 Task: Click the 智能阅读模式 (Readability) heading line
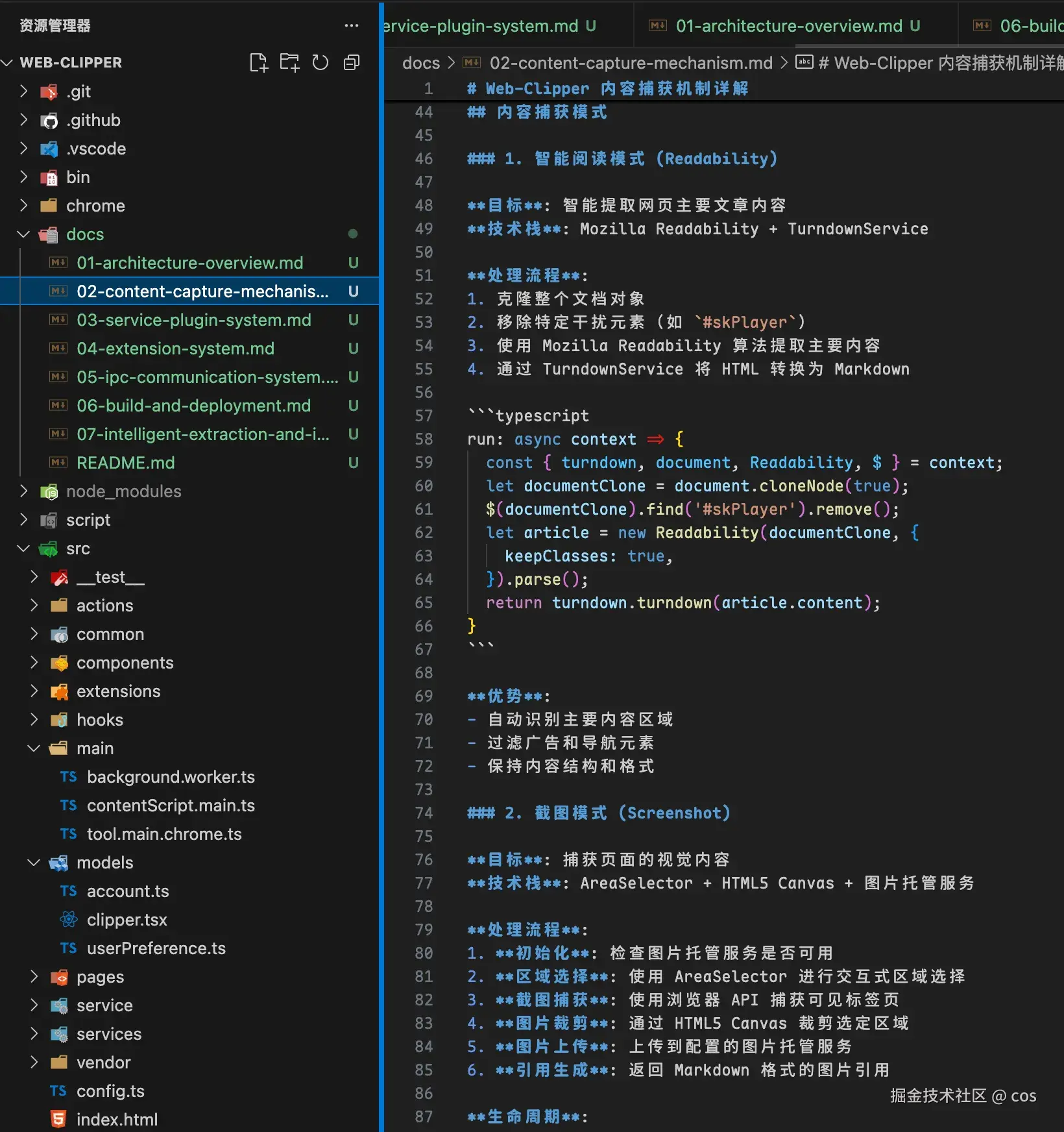(622, 159)
